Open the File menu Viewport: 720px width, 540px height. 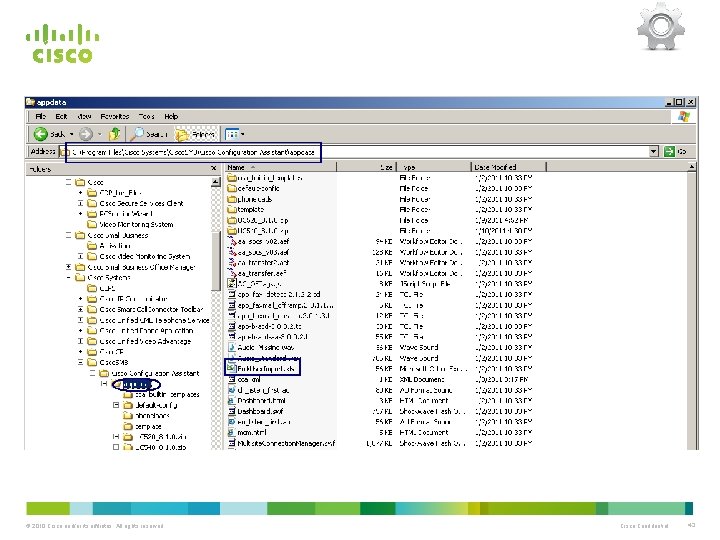click(41, 117)
